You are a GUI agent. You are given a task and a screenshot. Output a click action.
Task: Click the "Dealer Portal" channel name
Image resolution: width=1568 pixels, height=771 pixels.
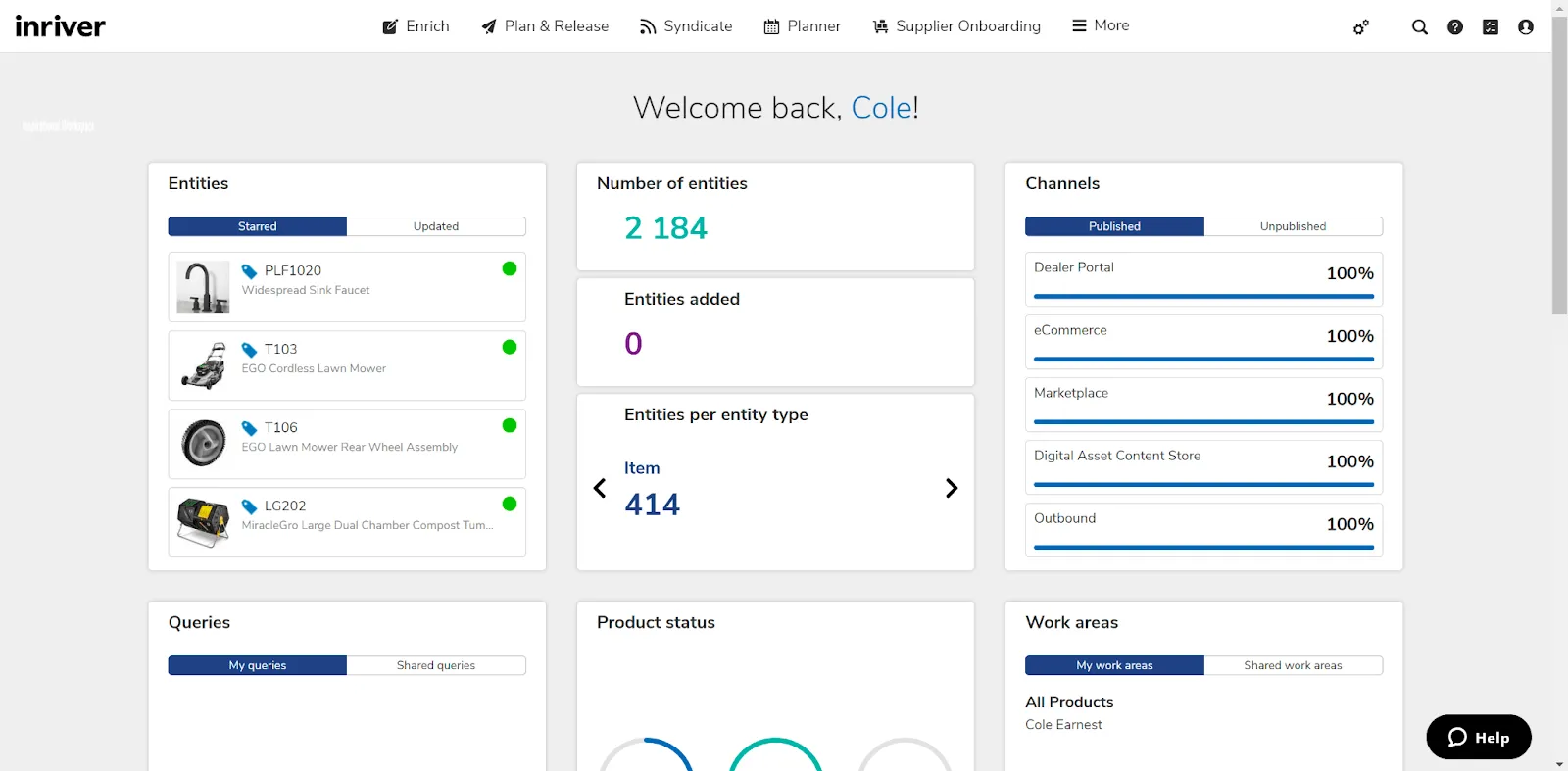coord(1074,267)
